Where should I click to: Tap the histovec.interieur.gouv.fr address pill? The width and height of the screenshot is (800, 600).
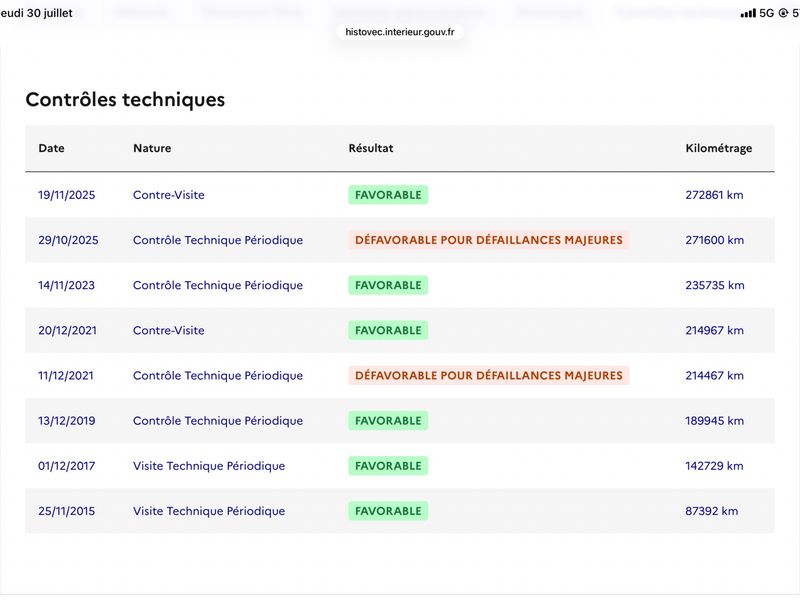coord(399,32)
